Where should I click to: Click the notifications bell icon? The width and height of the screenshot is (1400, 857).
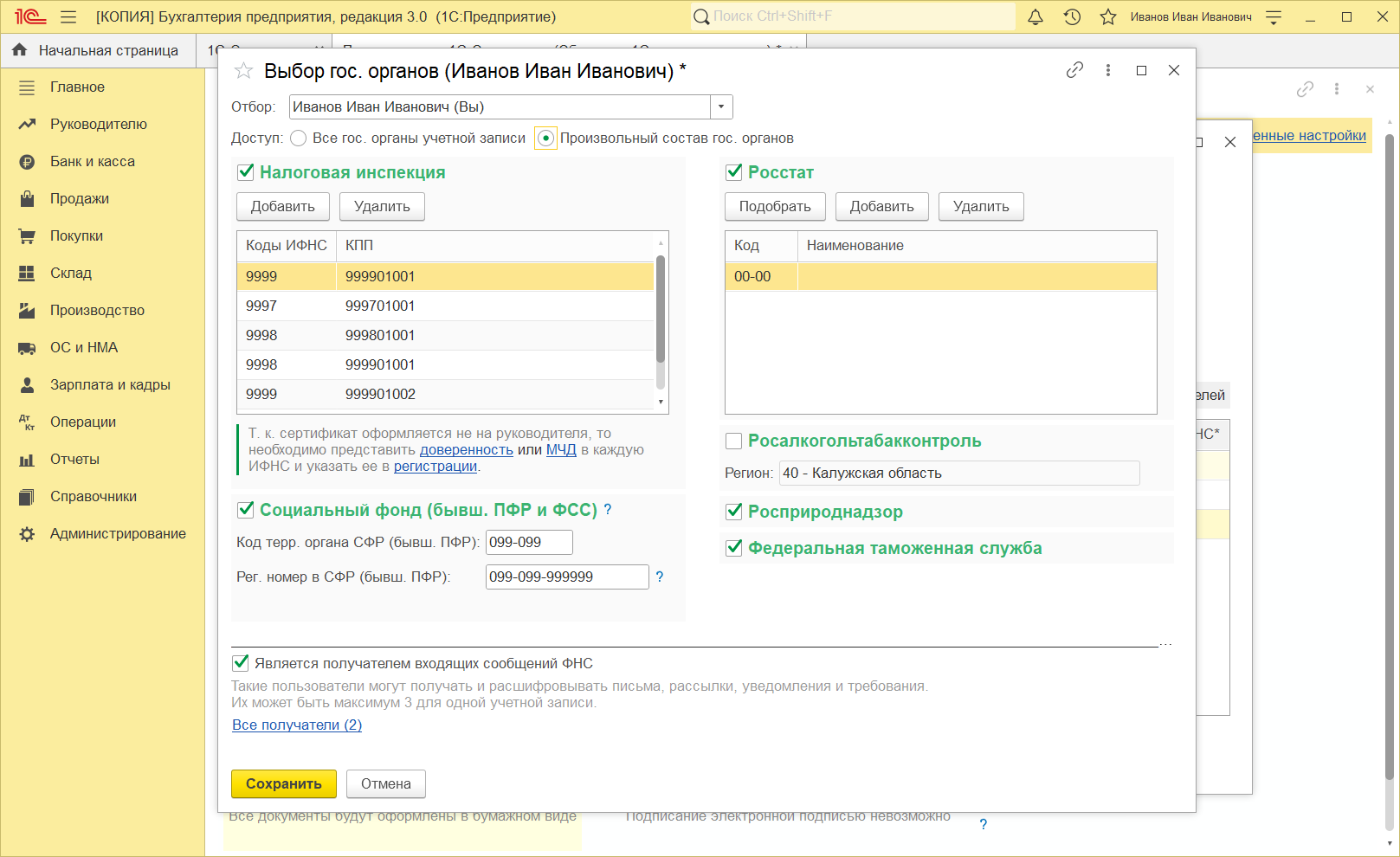1035,16
